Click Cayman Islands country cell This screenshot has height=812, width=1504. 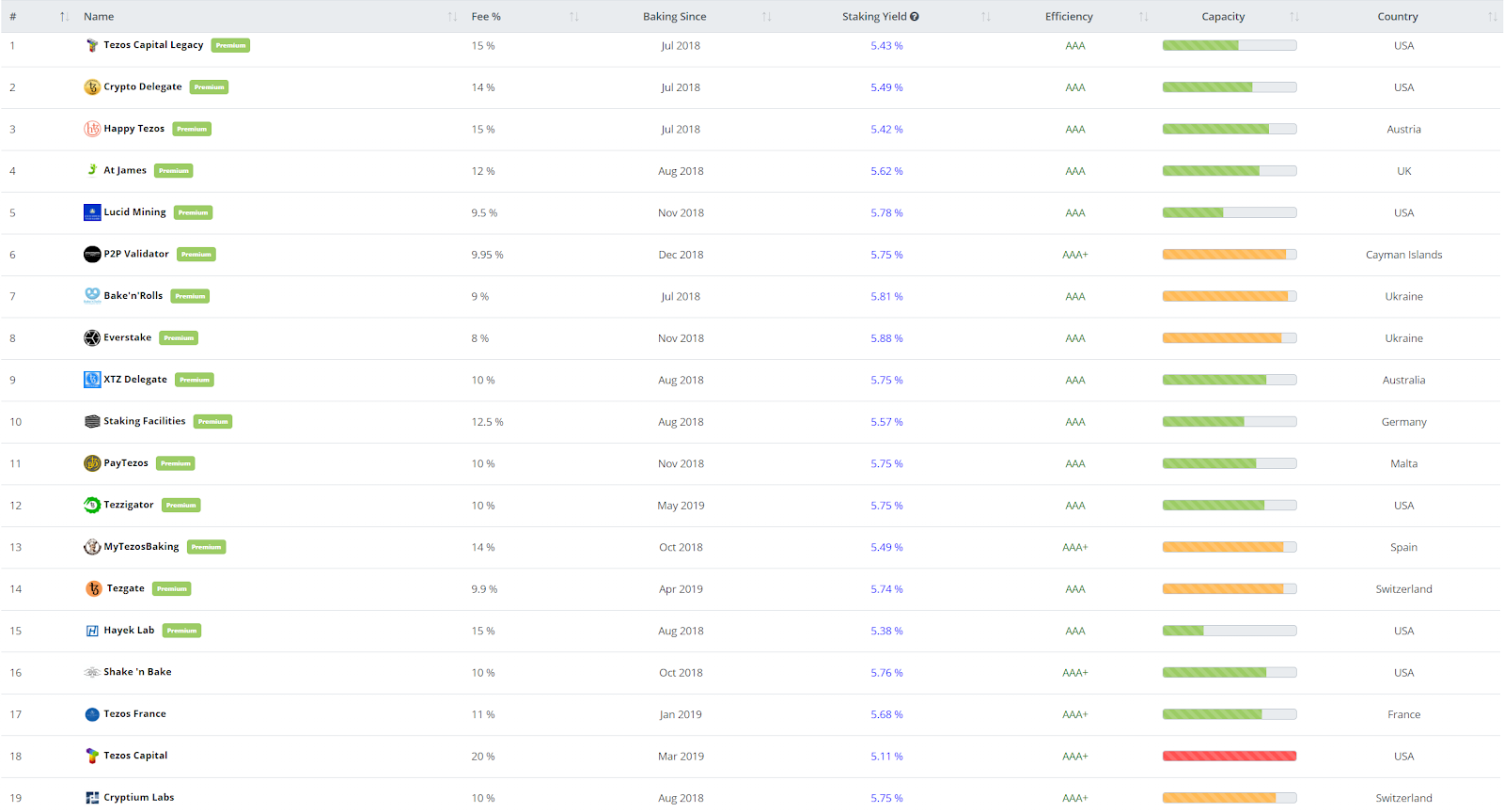(x=1403, y=255)
